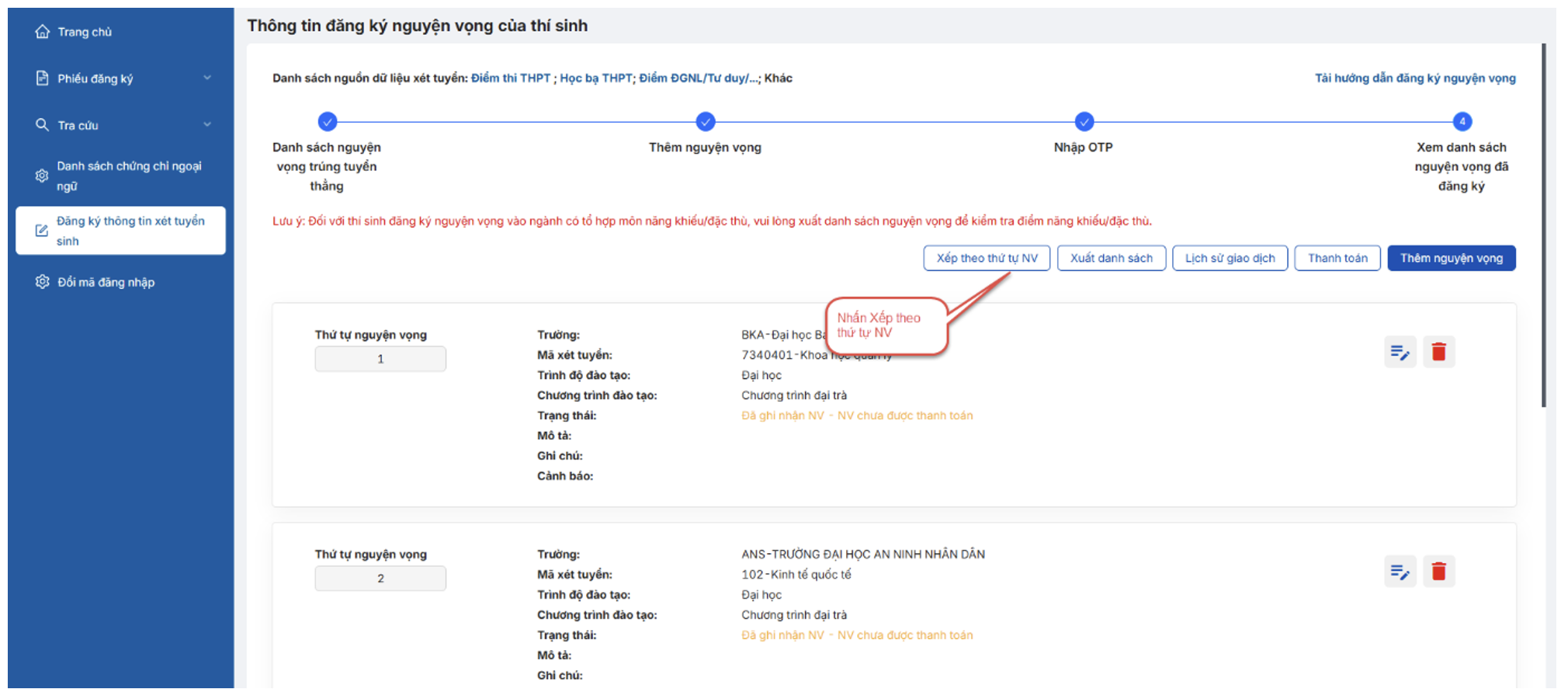Screen dimensions: 1568x696
Task: Click the order field showing 1
Action: tap(380, 359)
